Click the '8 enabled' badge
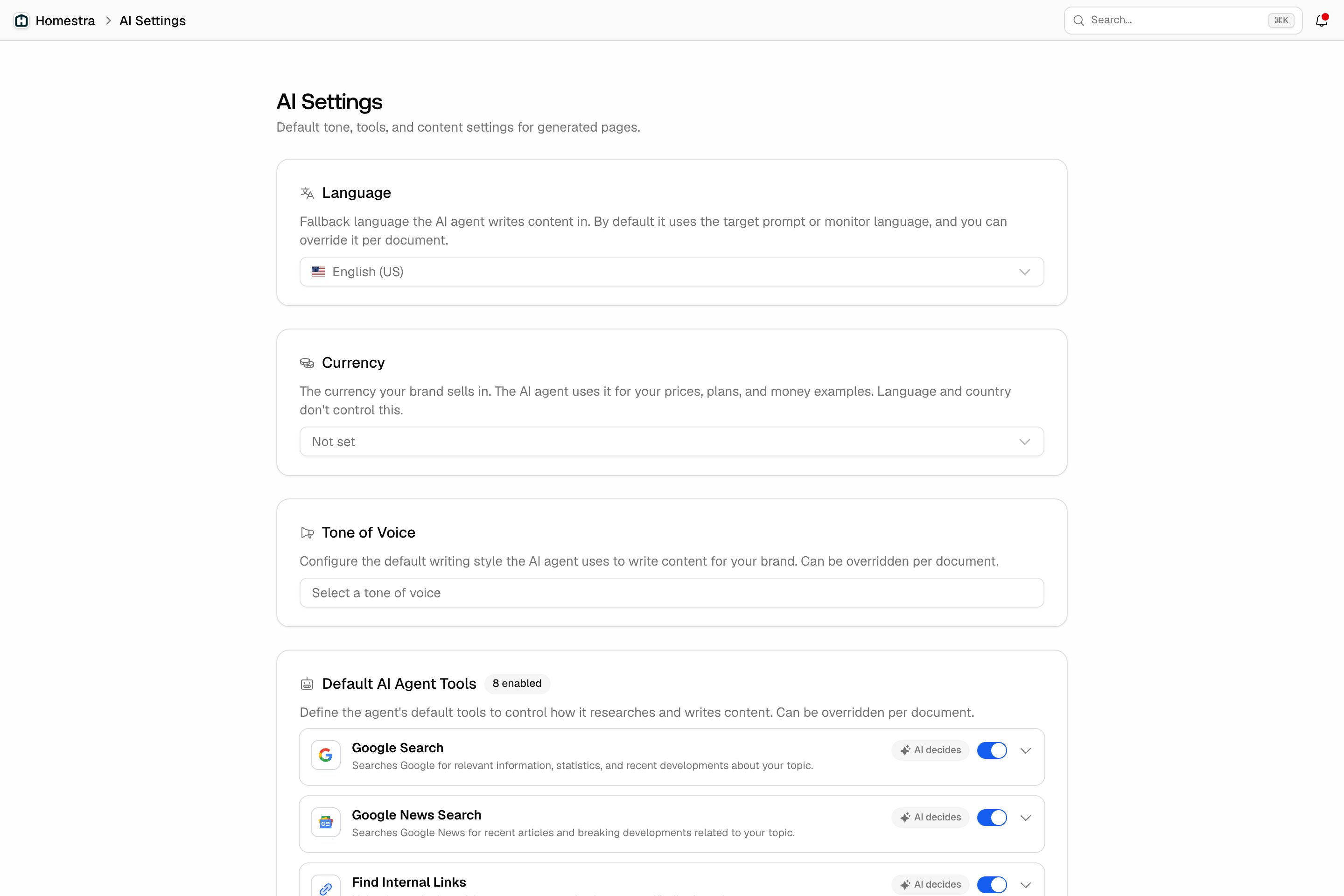The image size is (1344, 896). [517, 684]
